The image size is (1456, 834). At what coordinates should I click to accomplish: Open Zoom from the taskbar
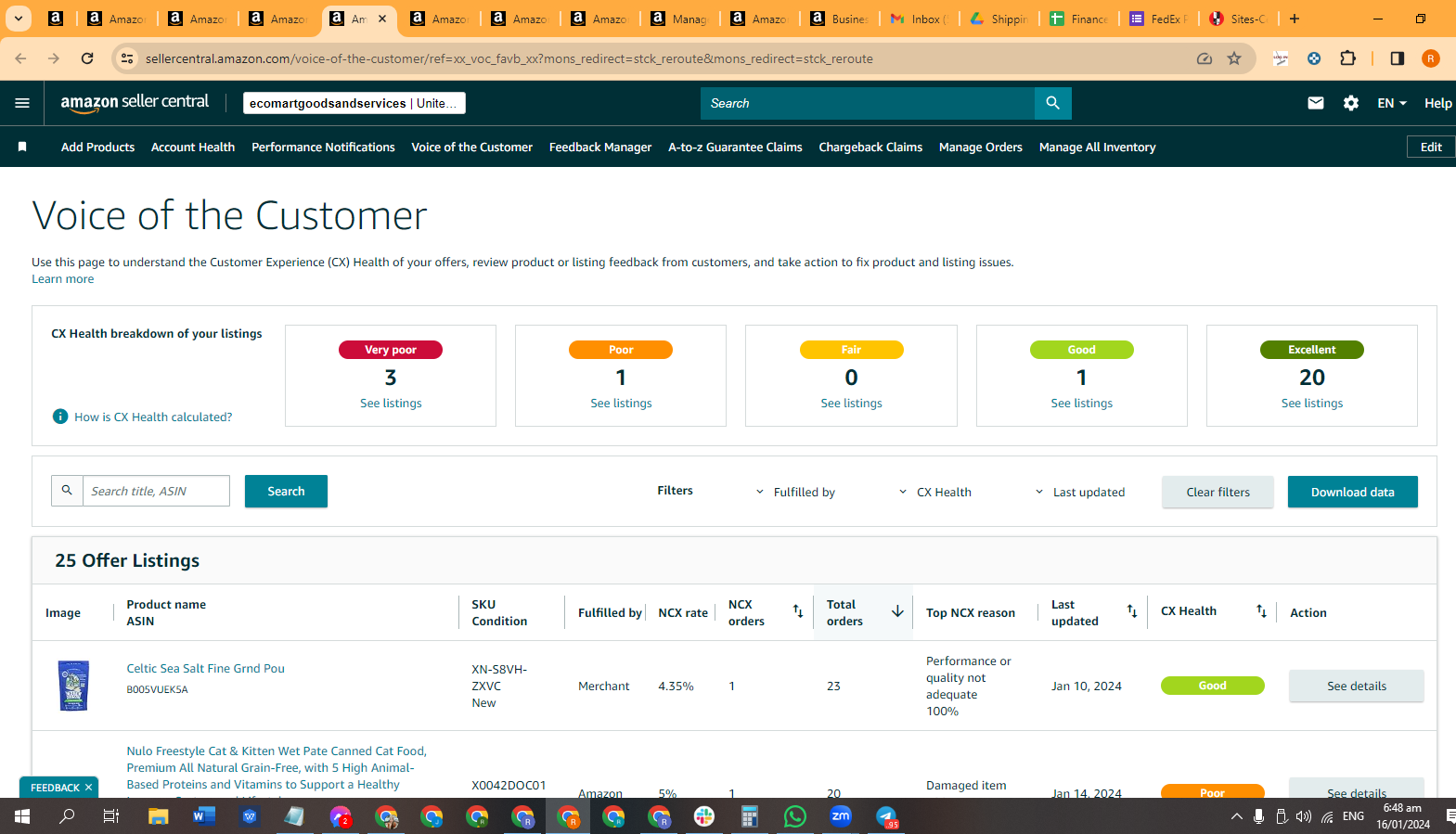[841, 816]
